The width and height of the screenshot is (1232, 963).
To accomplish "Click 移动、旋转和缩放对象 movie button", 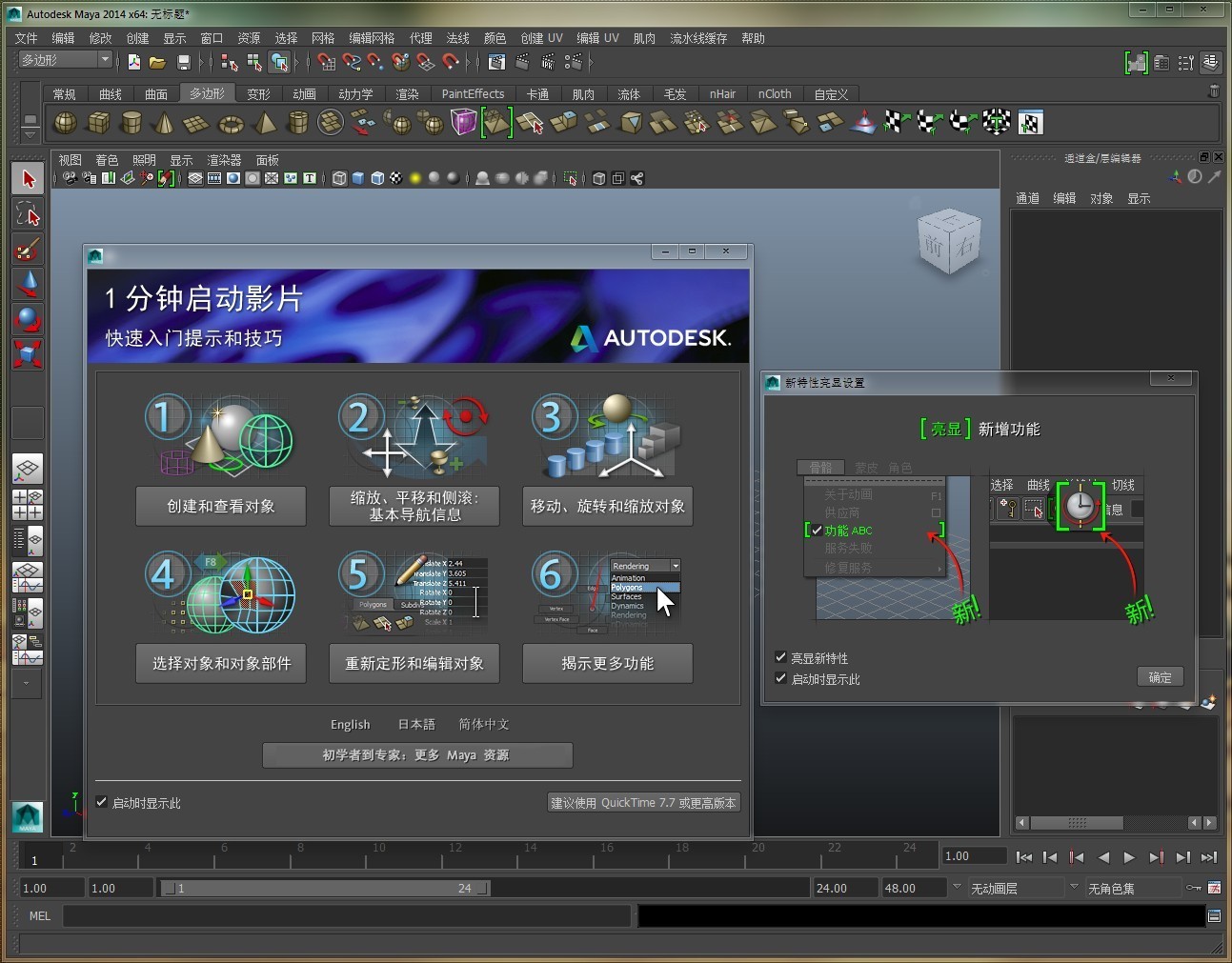I will (x=608, y=506).
